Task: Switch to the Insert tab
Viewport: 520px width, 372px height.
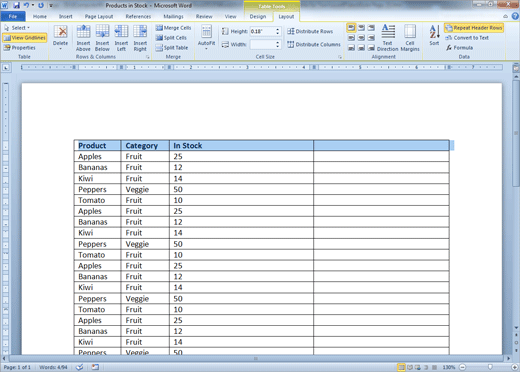Action: coord(65,16)
